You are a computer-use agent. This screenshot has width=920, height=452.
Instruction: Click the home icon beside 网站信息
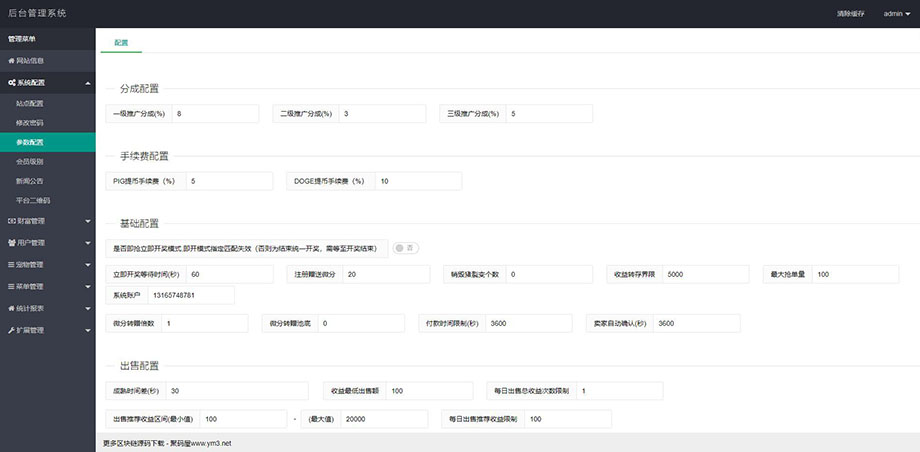click(11, 60)
